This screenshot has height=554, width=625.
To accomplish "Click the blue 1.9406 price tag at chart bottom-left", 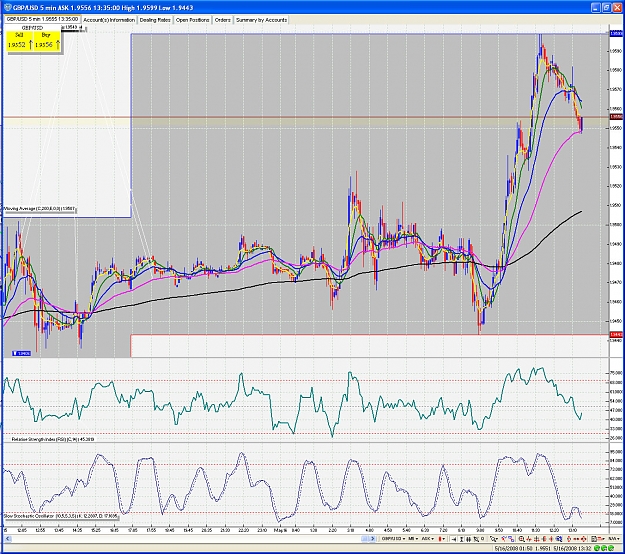I will coord(22,353).
